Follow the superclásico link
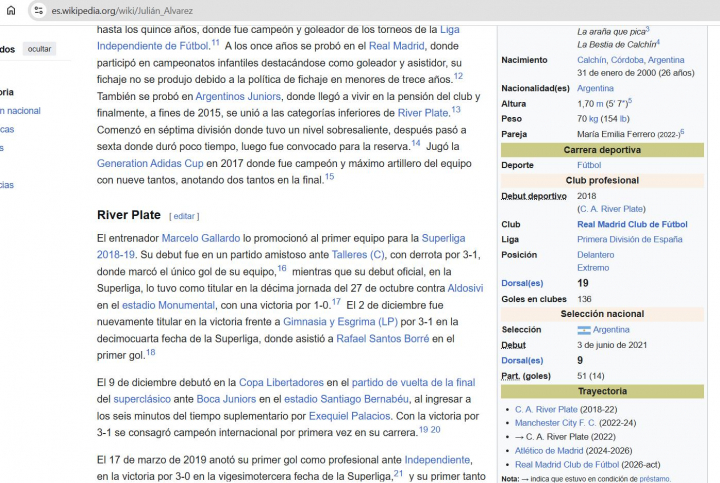This screenshot has width=720, height=483. (x=142, y=399)
